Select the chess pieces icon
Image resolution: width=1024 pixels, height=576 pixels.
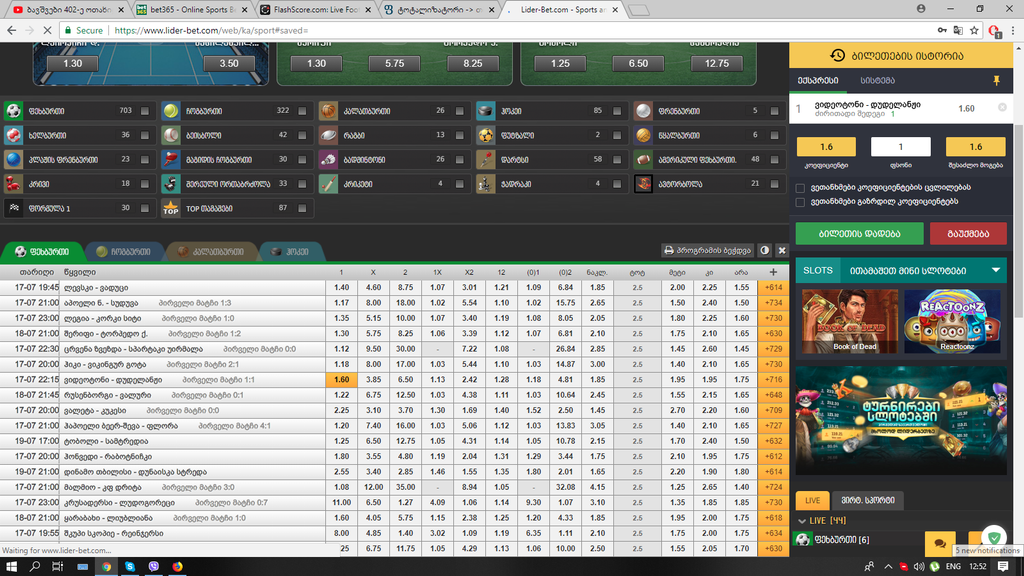[485, 184]
